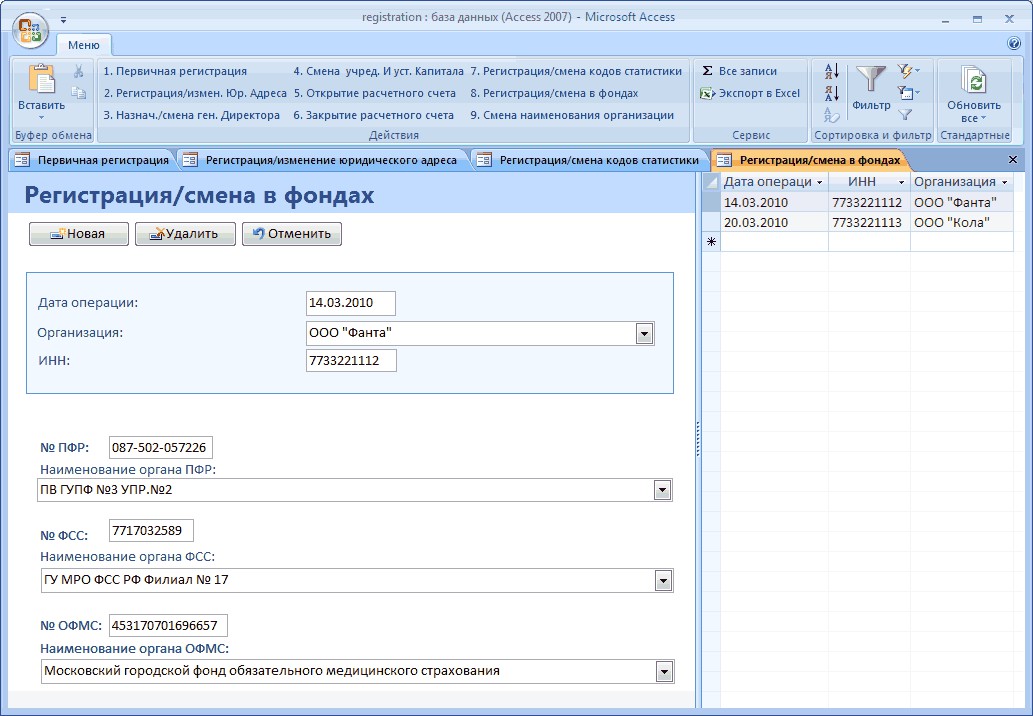Viewport: 1033px width, 716px height.
Task: Switch to Регистрация/изменение юридического адреса tab
Action: (323, 160)
